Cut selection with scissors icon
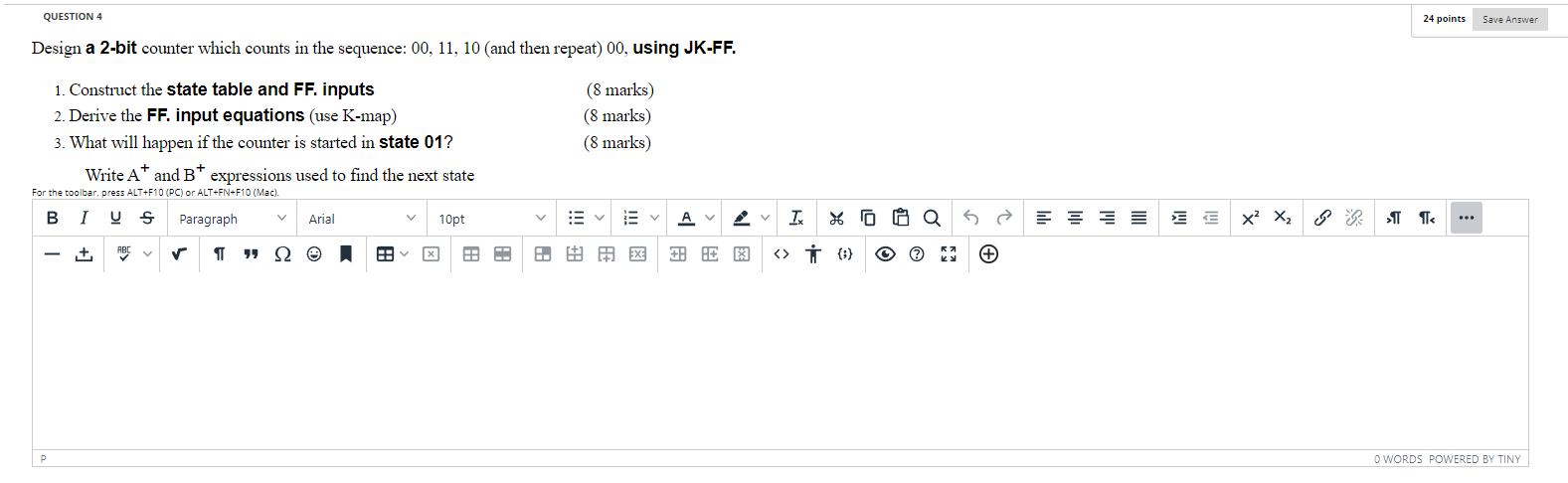Screen dimensions: 1568x483 point(836,218)
